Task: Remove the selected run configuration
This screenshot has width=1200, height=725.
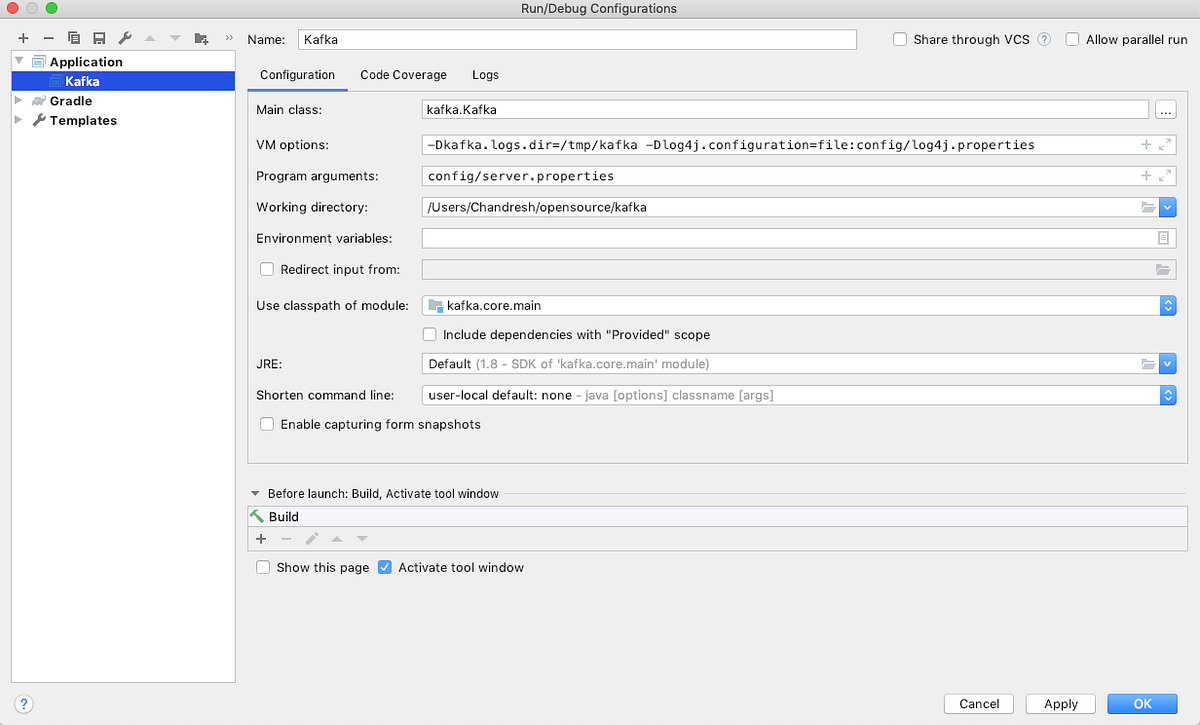Action: click(x=48, y=38)
